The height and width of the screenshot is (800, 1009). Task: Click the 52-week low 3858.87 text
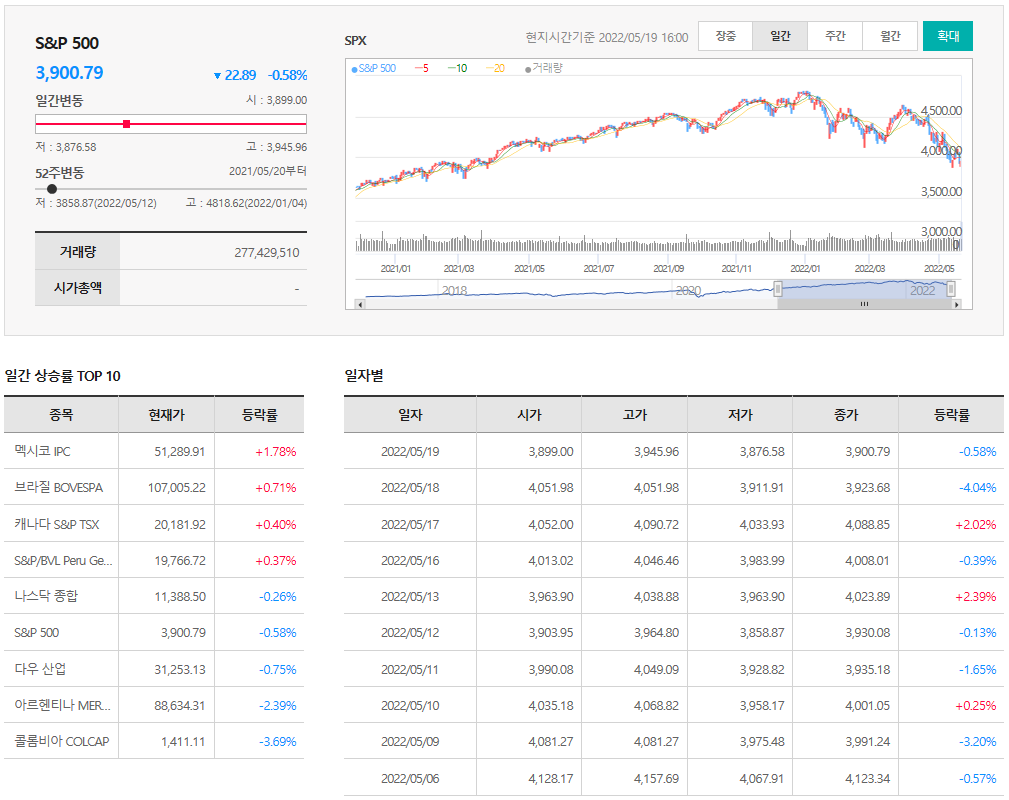tap(96, 203)
